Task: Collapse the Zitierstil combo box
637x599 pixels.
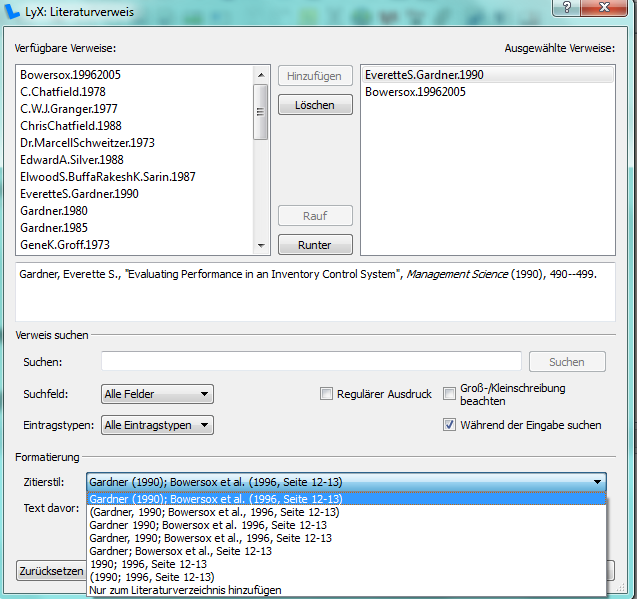Action: pos(598,481)
